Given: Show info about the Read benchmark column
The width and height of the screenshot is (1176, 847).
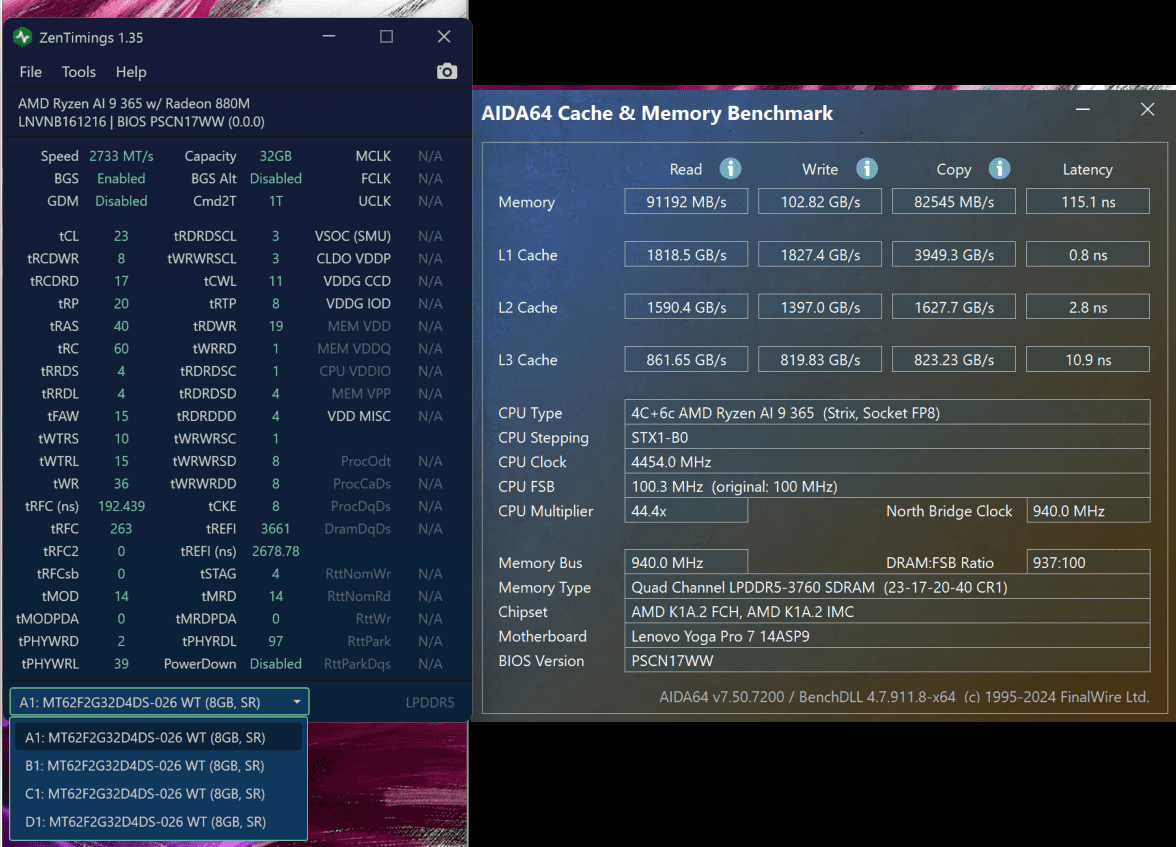Looking at the screenshot, I should [x=730, y=169].
